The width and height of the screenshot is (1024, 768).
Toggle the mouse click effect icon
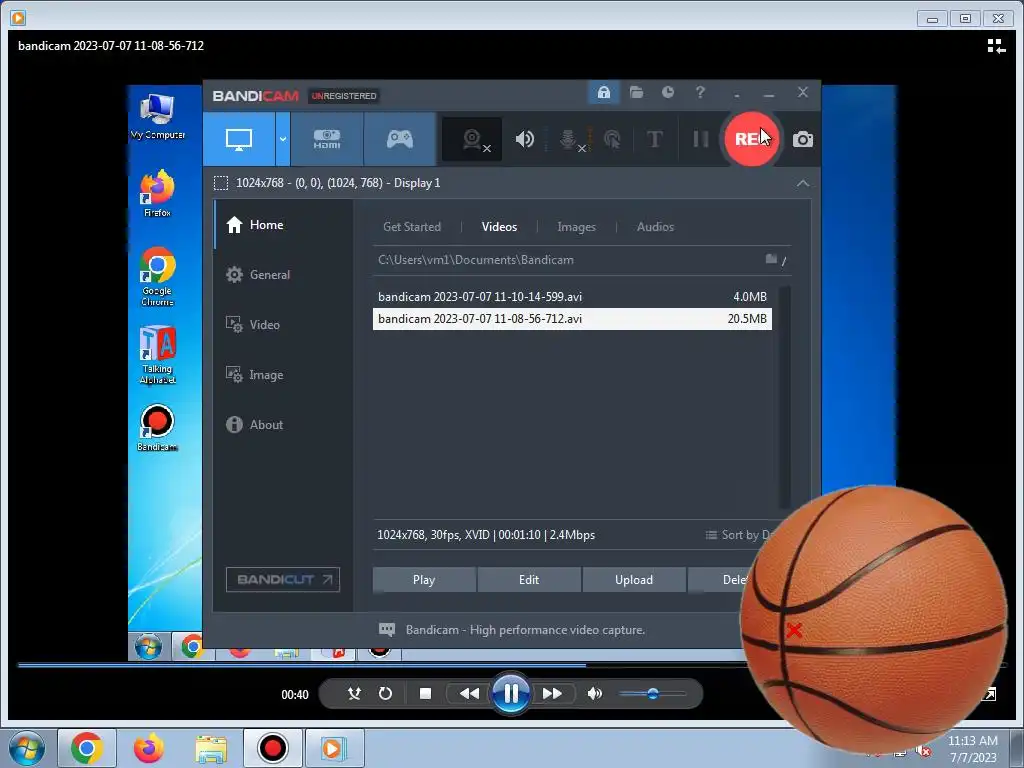pyautogui.click(x=612, y=139)
